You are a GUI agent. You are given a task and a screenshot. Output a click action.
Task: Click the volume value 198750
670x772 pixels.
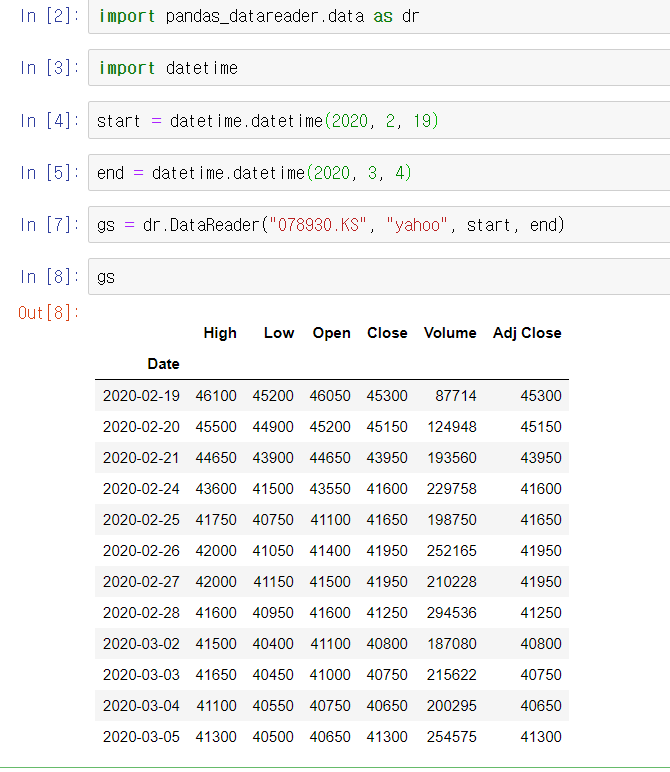(x=452, y=519)
